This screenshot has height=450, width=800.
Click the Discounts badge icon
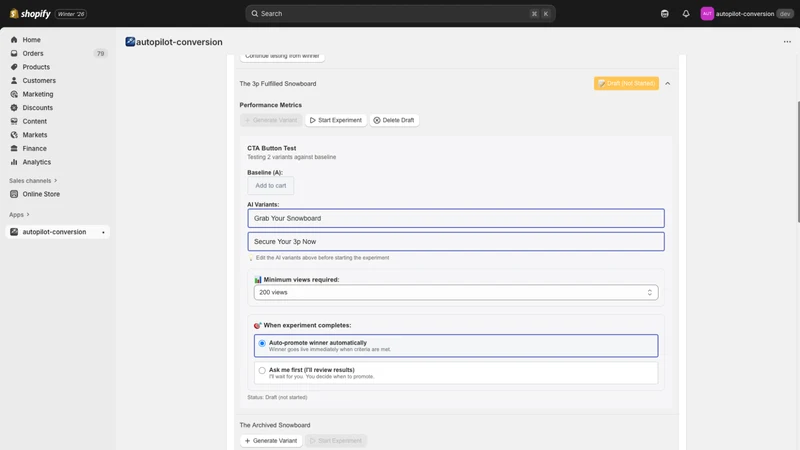(14, 108)
